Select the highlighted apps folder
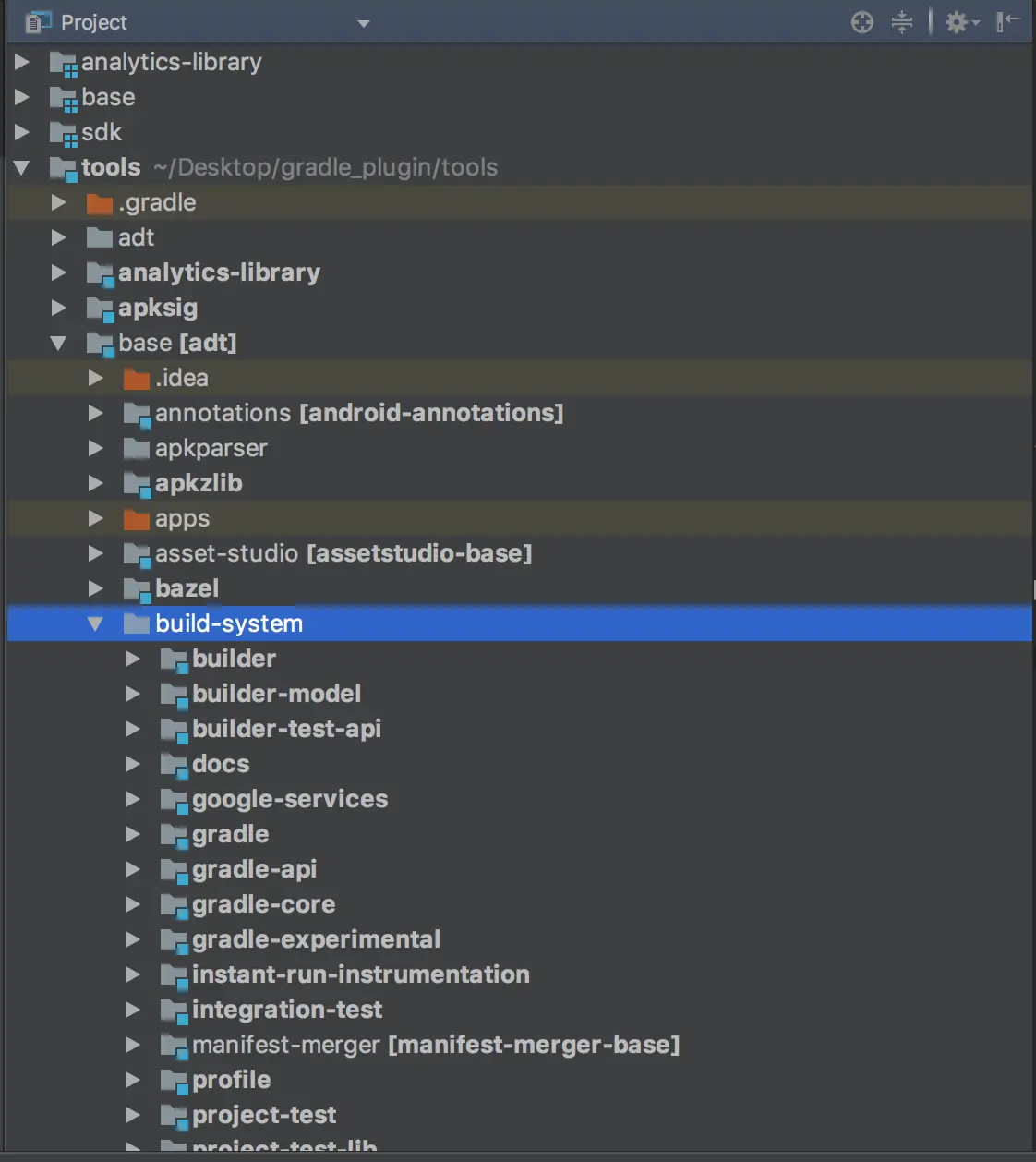The width and height of the screenshot is (1036, 1162). 182,518
